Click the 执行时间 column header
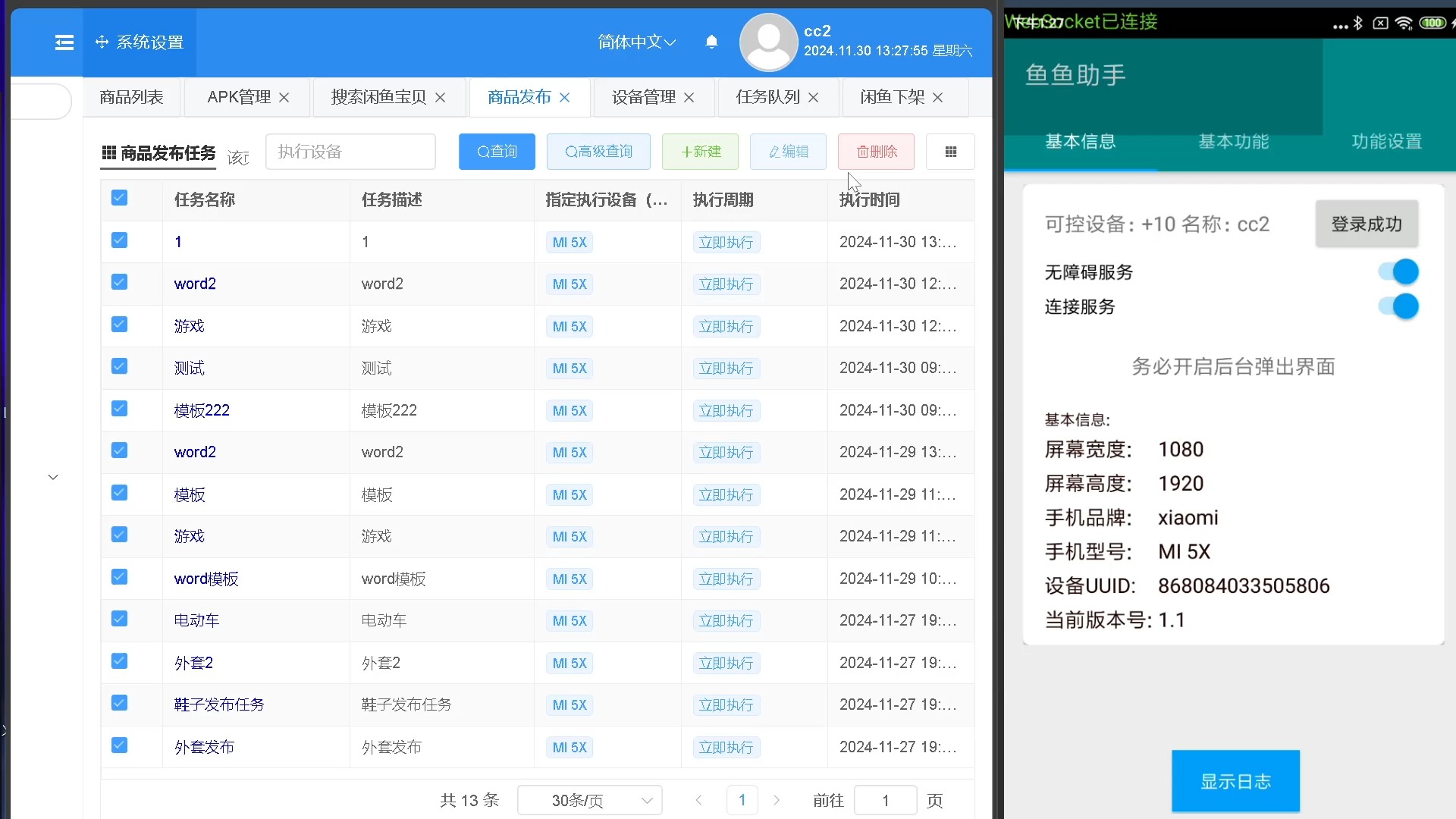The height and width of the screenshot is (819, 1456). (870, 199)
